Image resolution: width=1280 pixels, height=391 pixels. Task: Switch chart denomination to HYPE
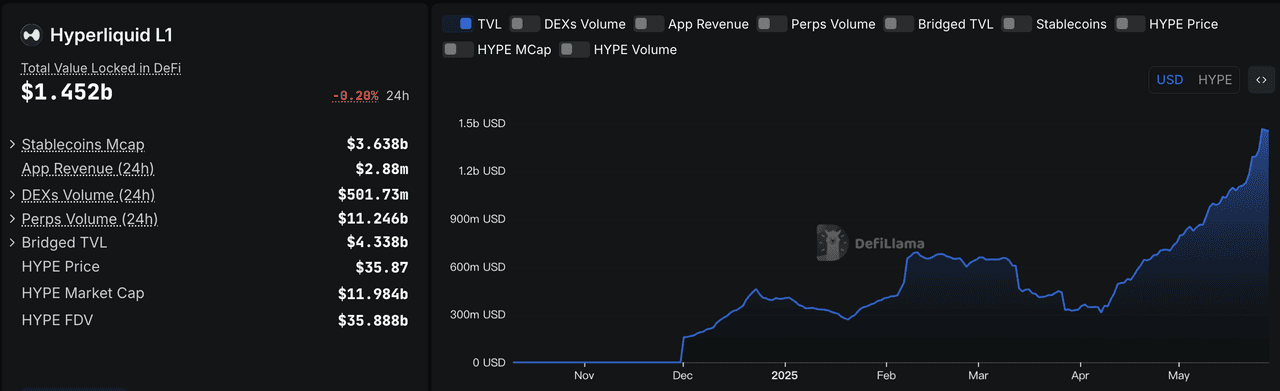[x=1215, y=80]
